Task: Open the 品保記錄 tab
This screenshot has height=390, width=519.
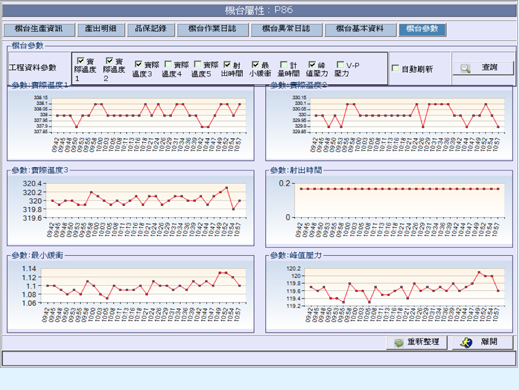Action: pos(151,30)
